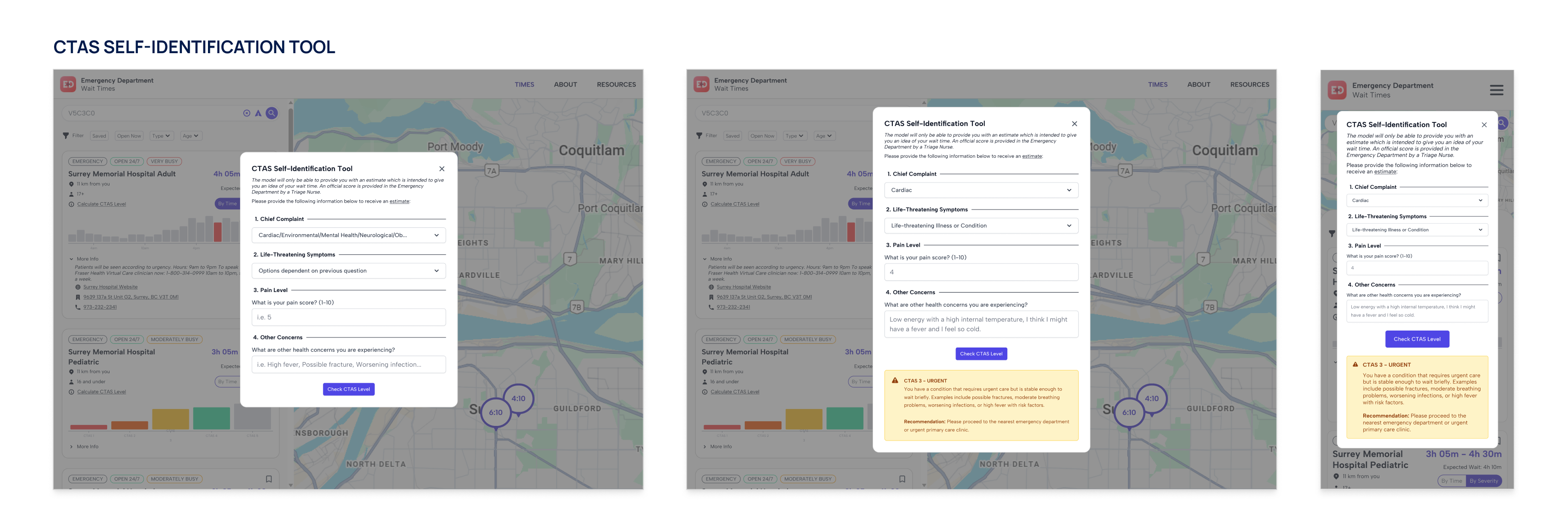Toggle the Saved filter chip in left mockup
The width and height of the screenshot is (1568, 524).
coord(99,136)
